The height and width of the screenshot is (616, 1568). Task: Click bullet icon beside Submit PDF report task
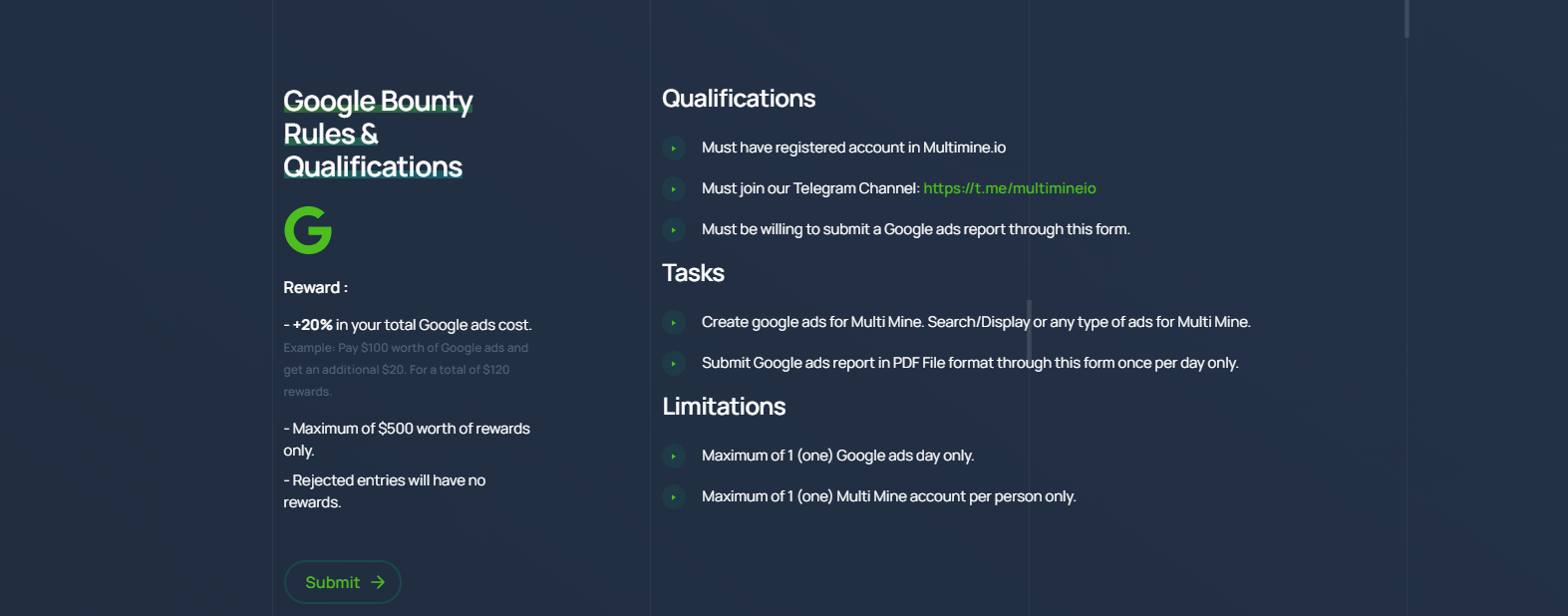pos(674,364)
